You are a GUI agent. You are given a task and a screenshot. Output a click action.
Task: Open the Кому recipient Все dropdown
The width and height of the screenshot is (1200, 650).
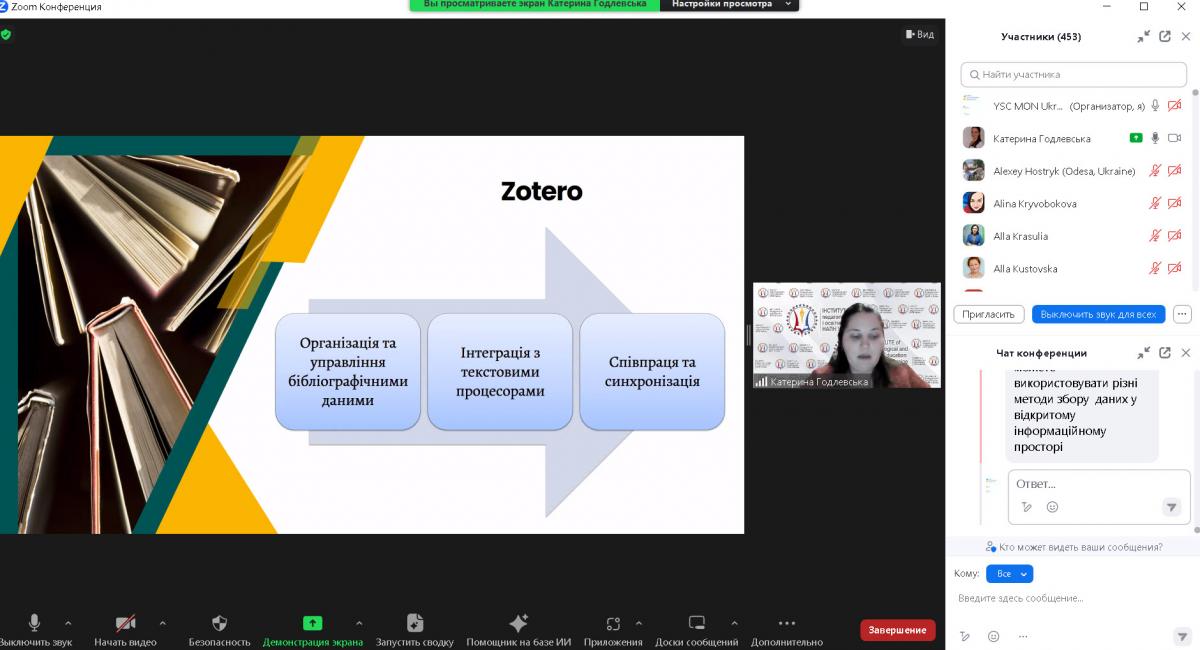[1009, 574]
